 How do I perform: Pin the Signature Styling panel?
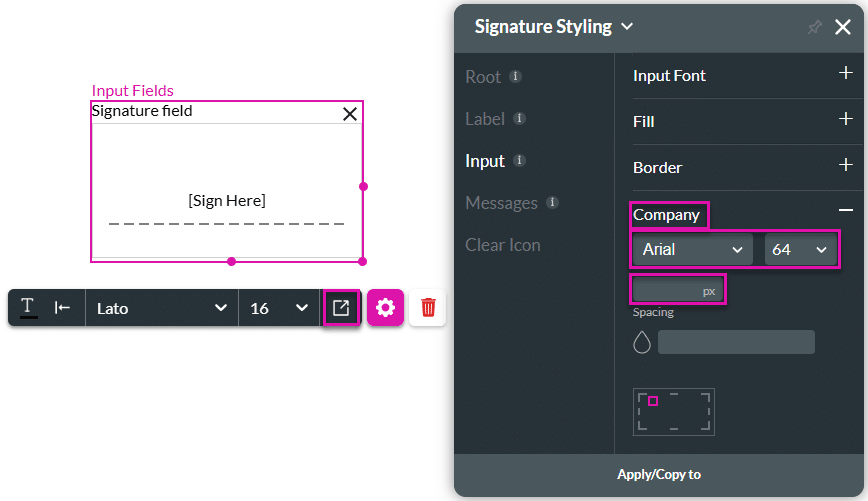click(814, 28)
